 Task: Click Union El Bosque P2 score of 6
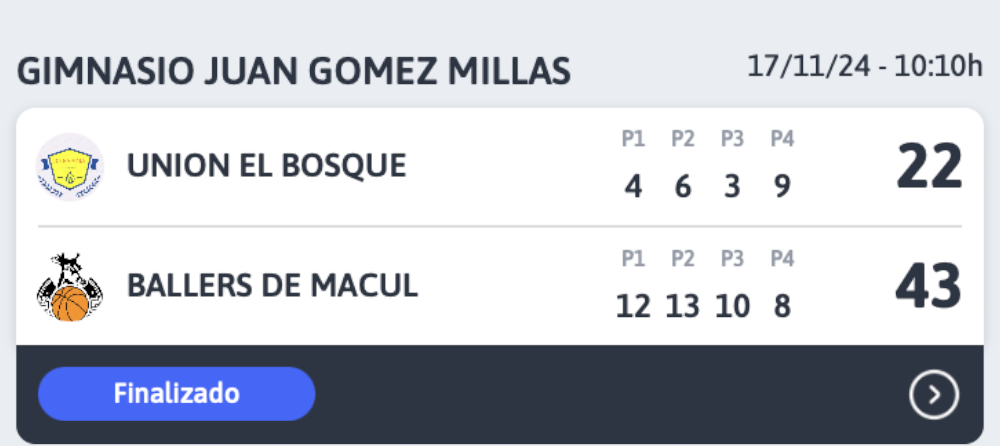click(683, 187)
